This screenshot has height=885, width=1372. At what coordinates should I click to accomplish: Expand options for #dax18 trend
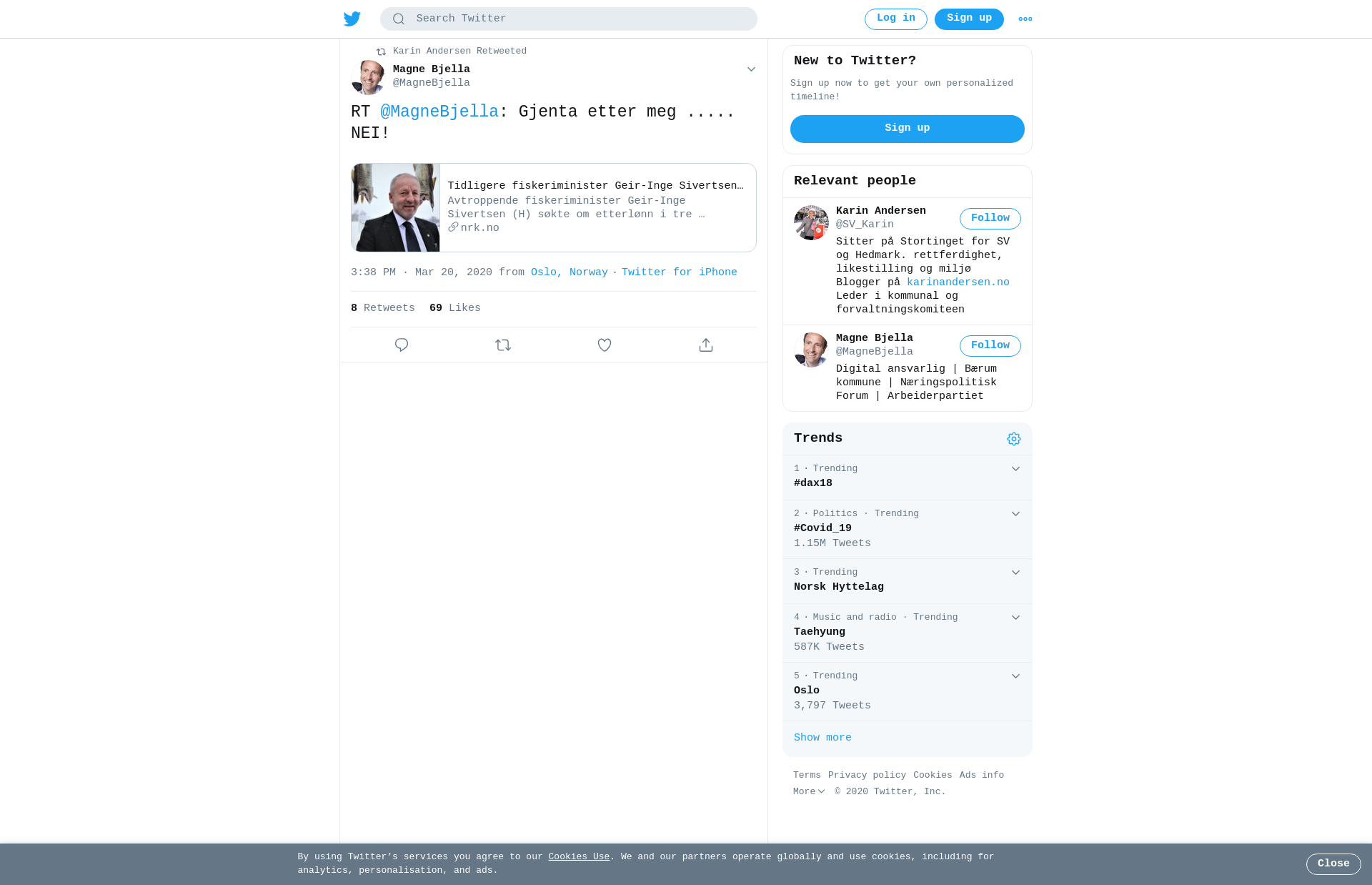point(1015,469)
